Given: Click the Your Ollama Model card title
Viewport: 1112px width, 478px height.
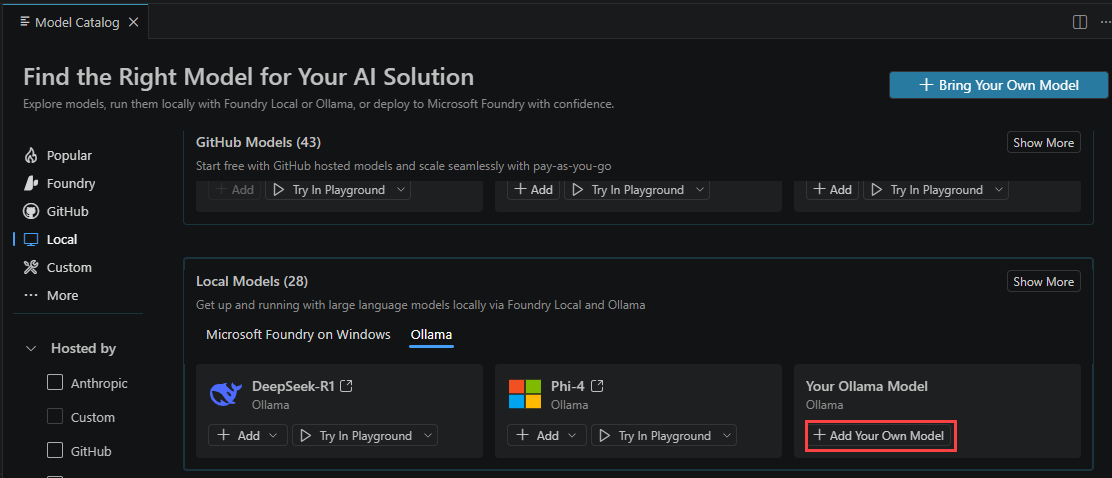Looking at the screenshot, I should coord(867,387).
